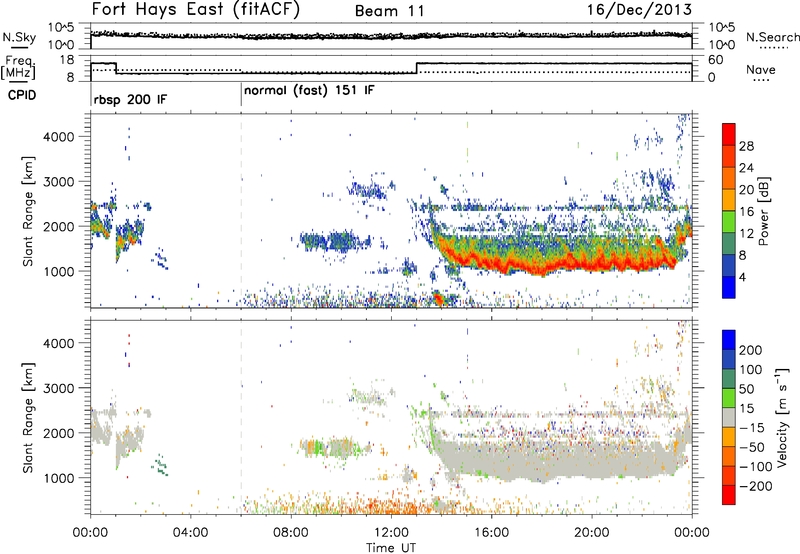The width and height of the screenshot is (800, 554).
Task: Click the 'Freq. [MHz]' axis label
Action: tap(19, 67)
